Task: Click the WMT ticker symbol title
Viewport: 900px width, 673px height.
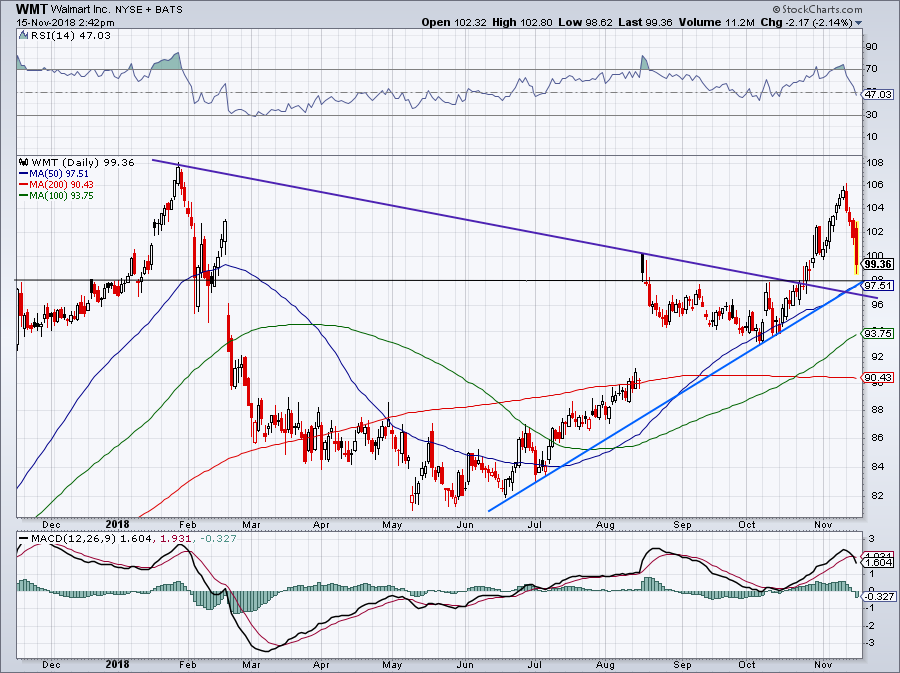Action: click(32, 9)
